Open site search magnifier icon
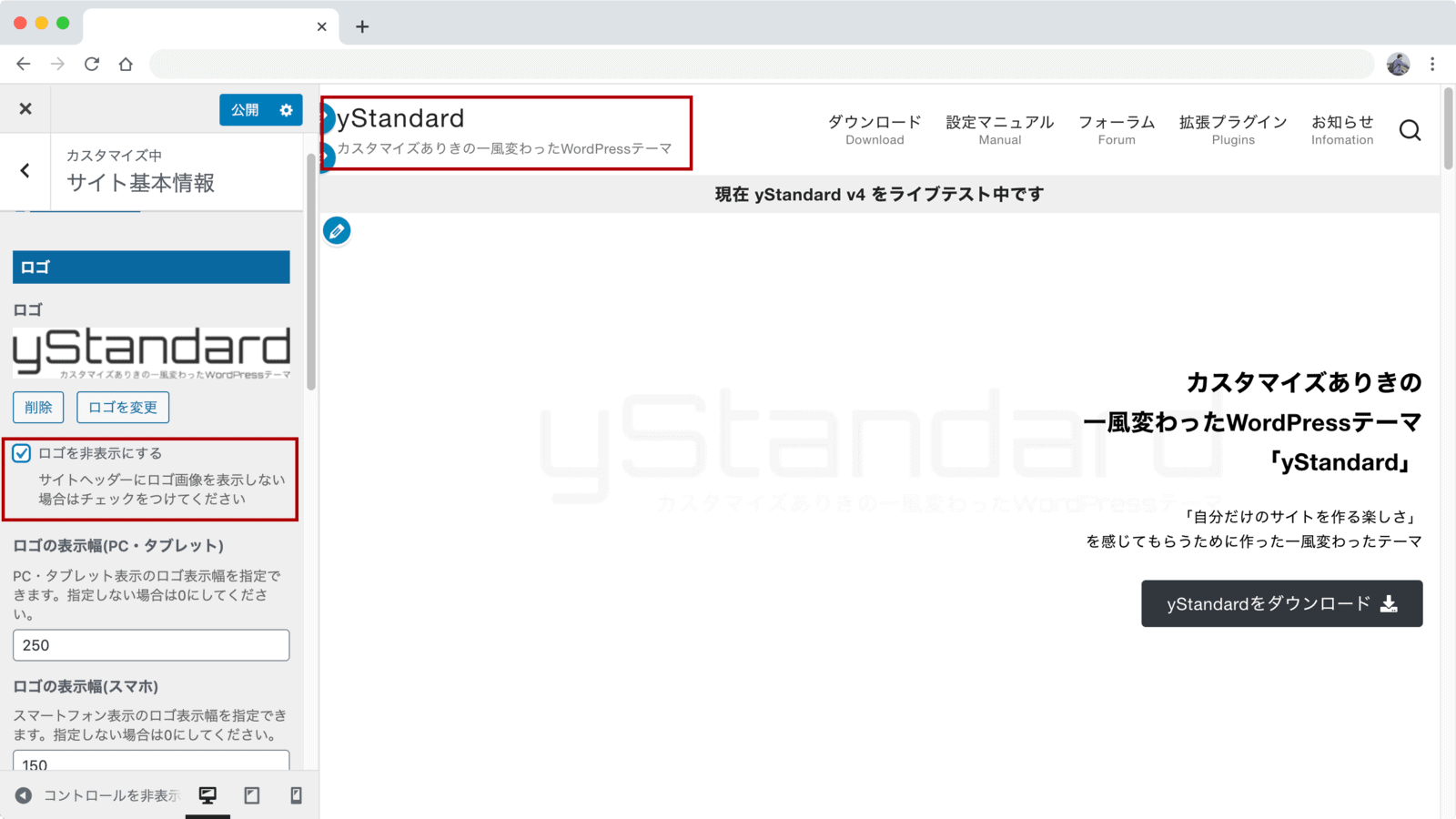Screen dimensions: 1456x819 [x=1410, y=130]
